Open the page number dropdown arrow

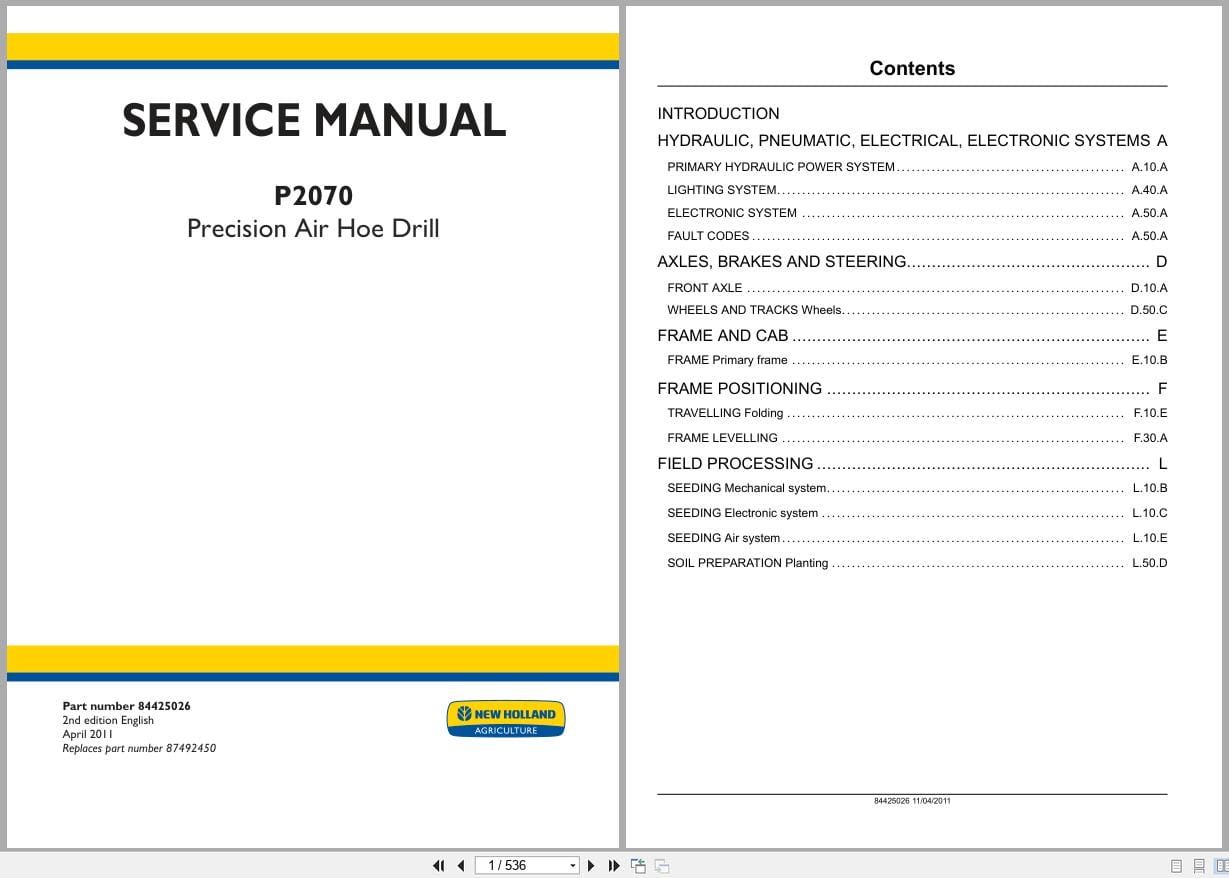(x=573, y=866)
